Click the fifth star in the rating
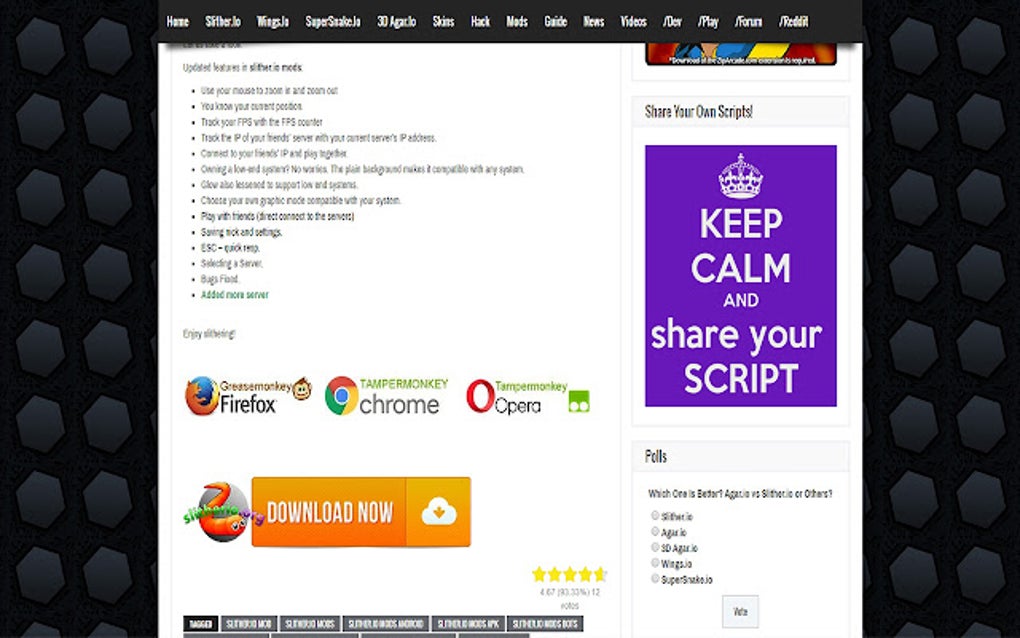This screenshot has height=638, width=1020. [x=600, y=574]
